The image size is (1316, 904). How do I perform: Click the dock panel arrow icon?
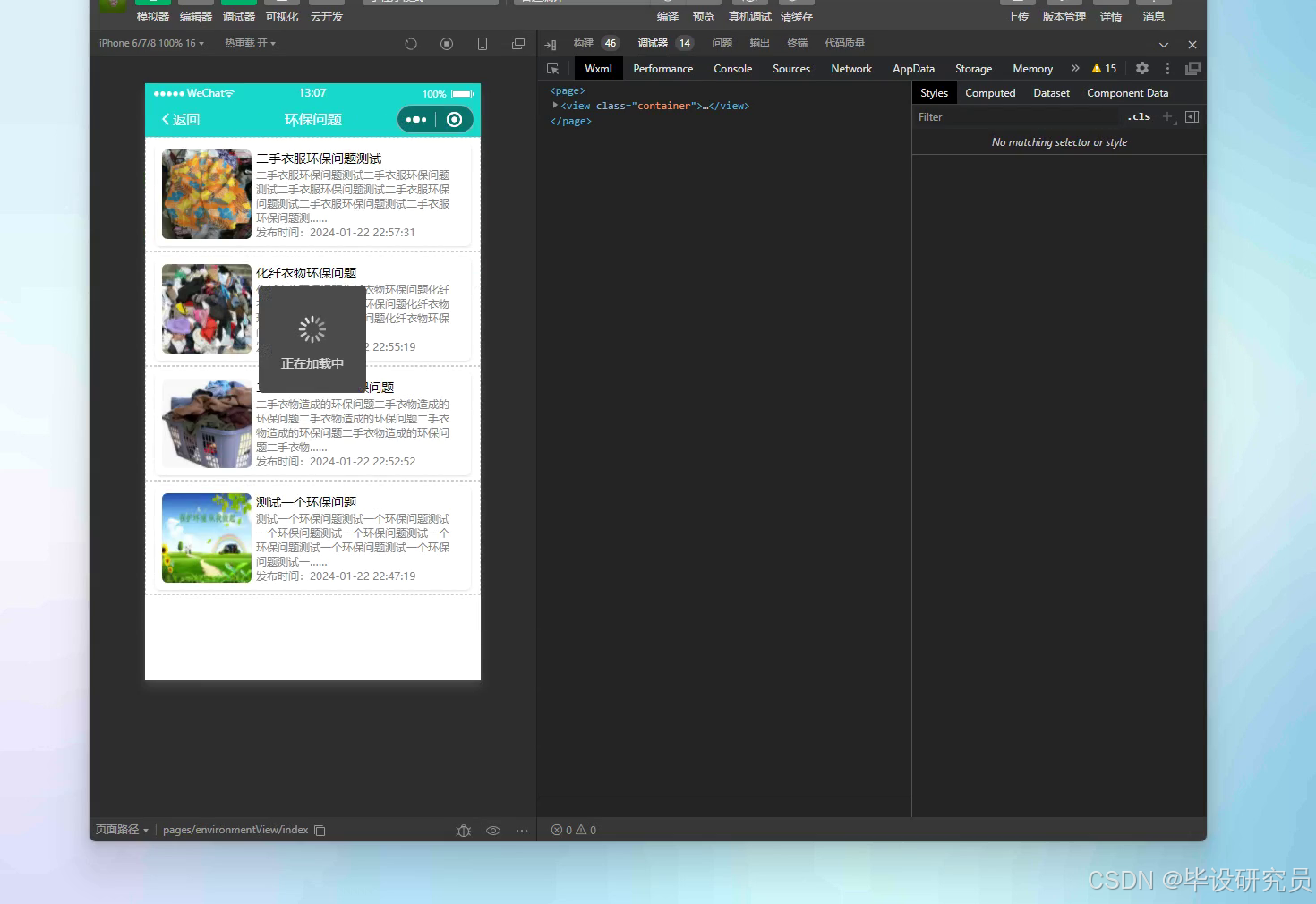pos(551,44)
